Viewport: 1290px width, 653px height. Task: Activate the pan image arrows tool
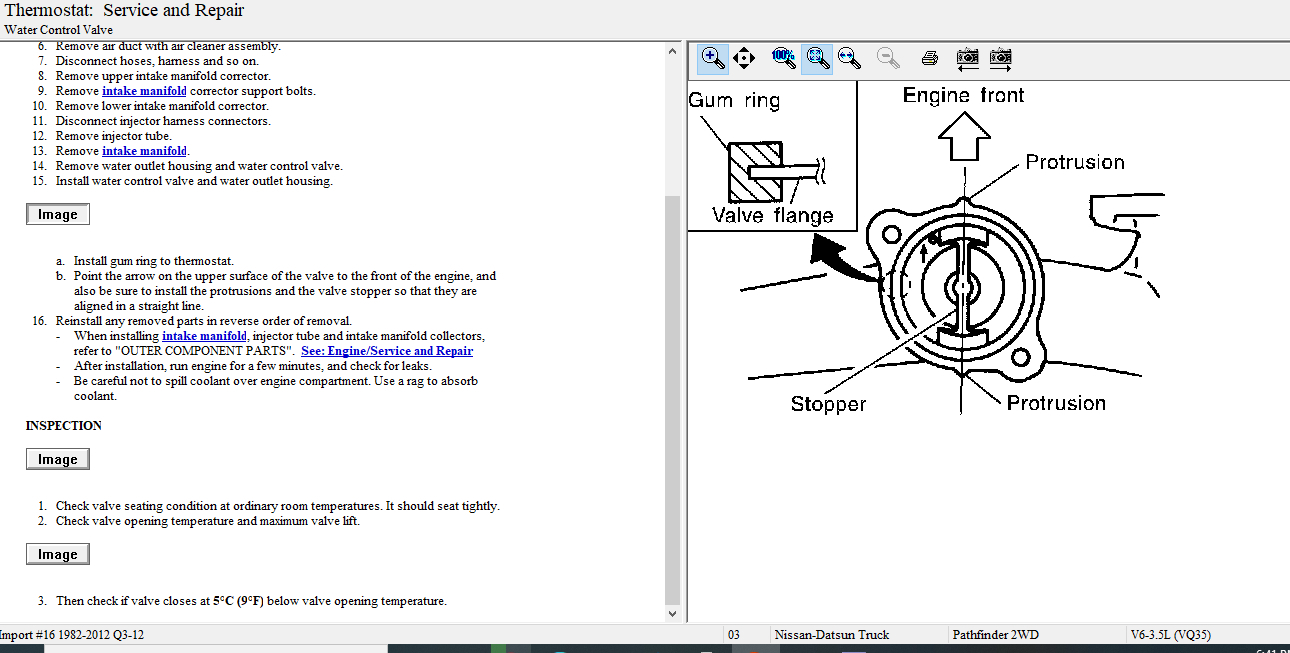click(x=744, y=58)
